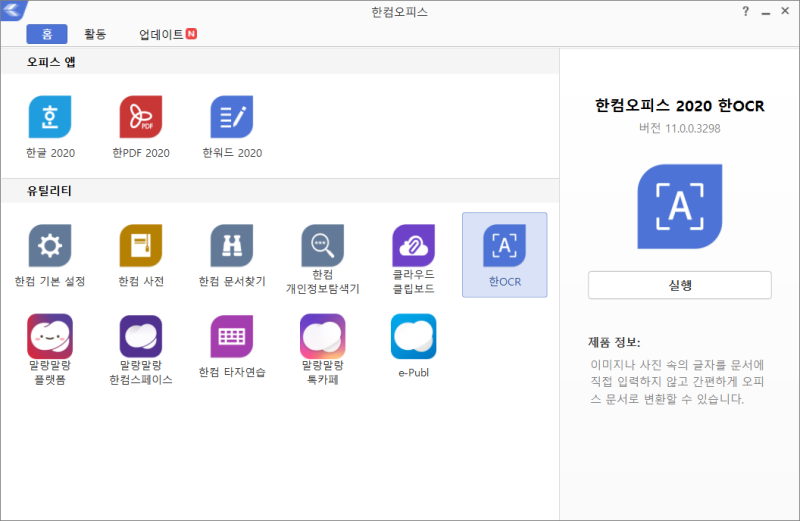Viewport: 800px width, 521px height.
Task: Click the 버전 11.0.0.3298 text
Action: (680, 128)
